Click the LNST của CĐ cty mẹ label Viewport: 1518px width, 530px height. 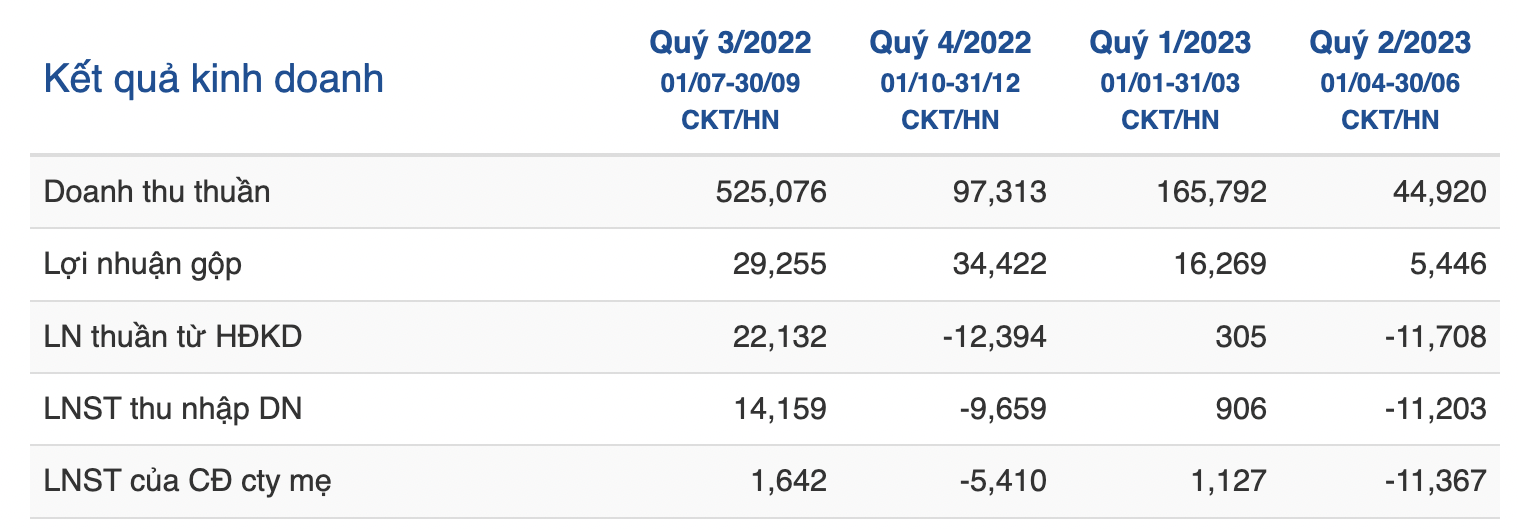pos(188,481)
